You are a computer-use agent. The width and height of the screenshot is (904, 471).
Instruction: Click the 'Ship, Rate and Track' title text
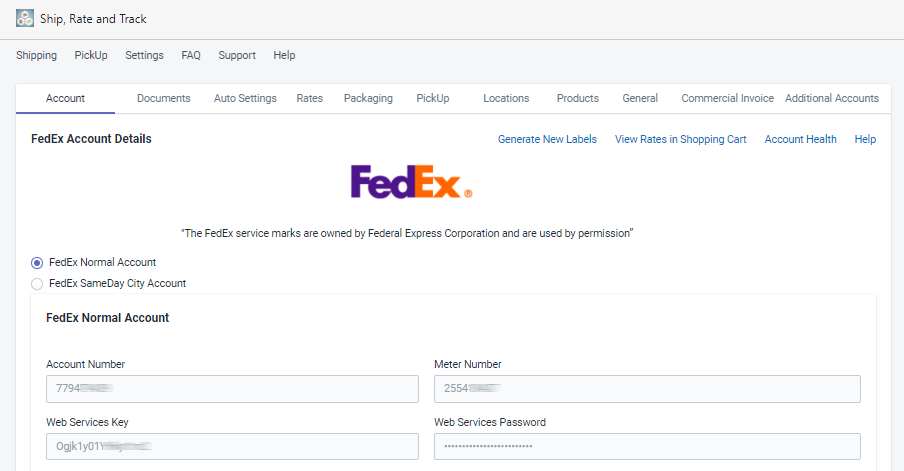(93, 19)
